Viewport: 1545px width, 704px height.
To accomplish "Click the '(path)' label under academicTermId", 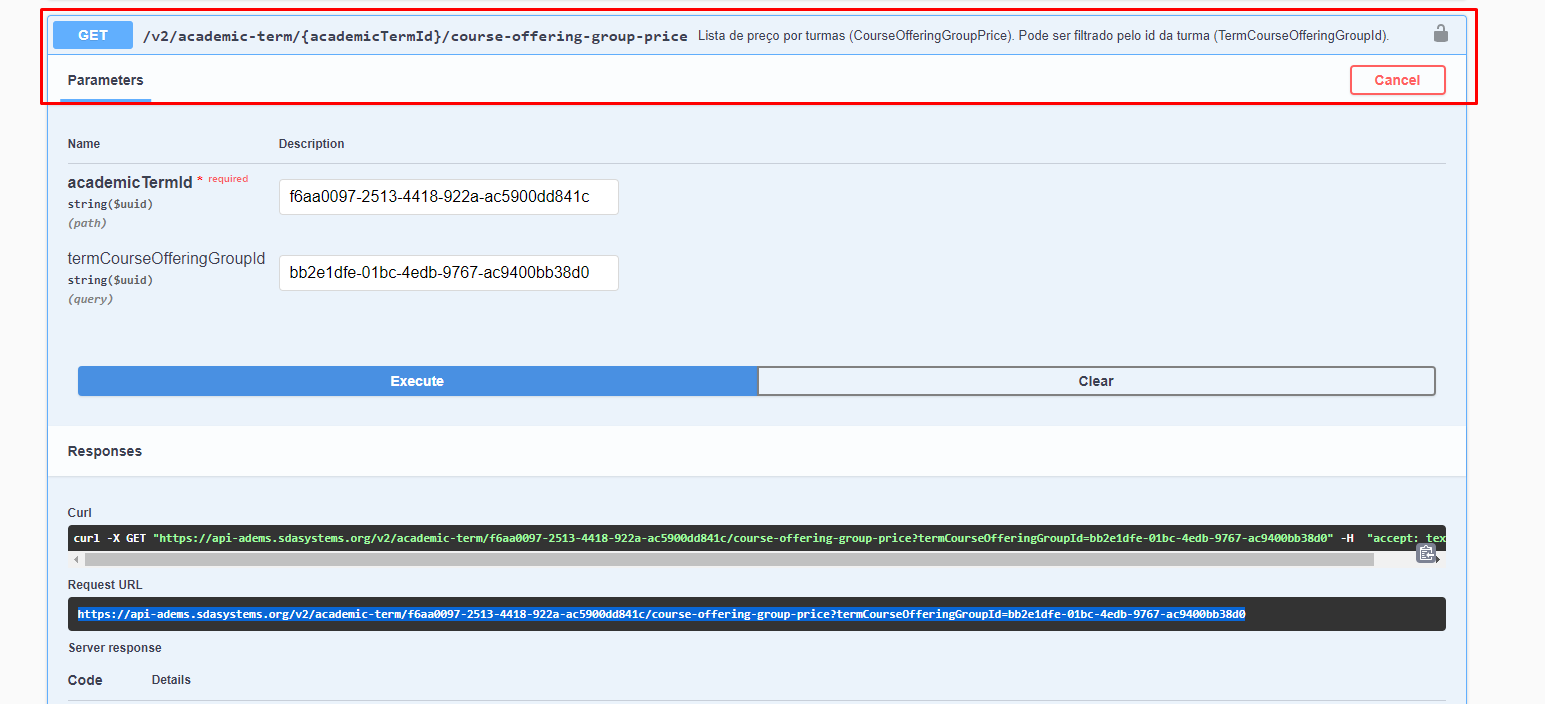I will pos(87,223).
